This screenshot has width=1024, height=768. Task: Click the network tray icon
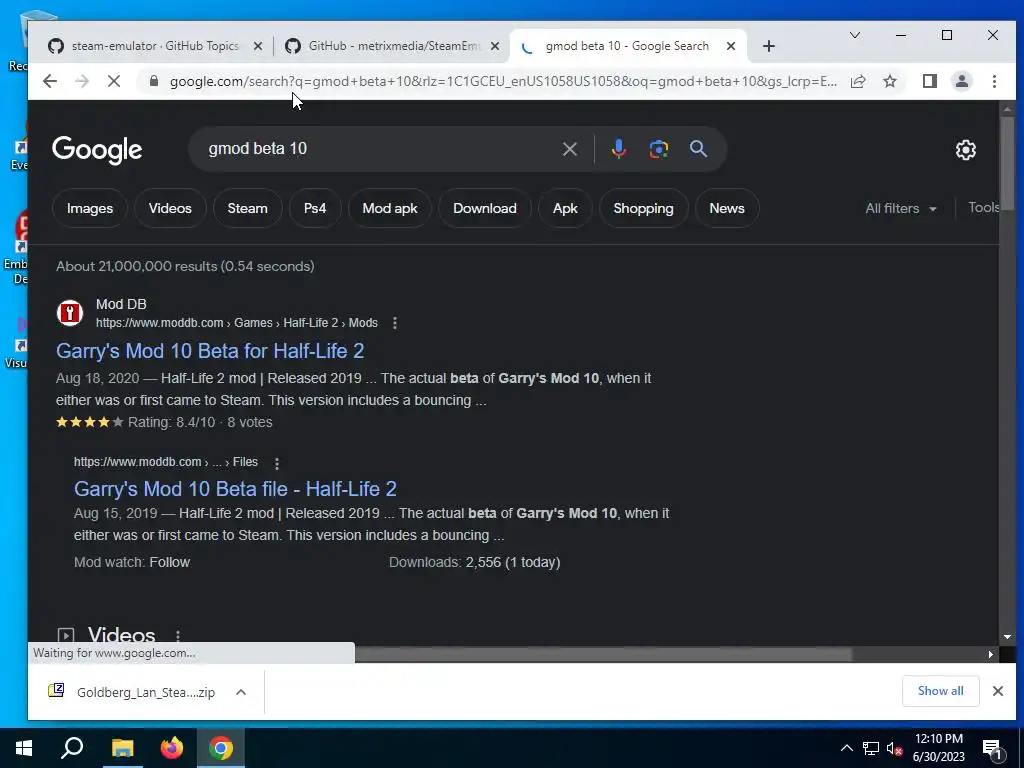(871, 748)
